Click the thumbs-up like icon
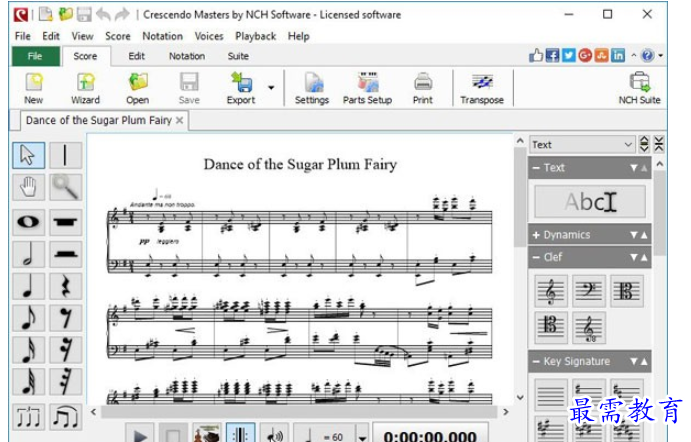The width and height of the screenshot is (691, 442). click(x=536, y=56)
